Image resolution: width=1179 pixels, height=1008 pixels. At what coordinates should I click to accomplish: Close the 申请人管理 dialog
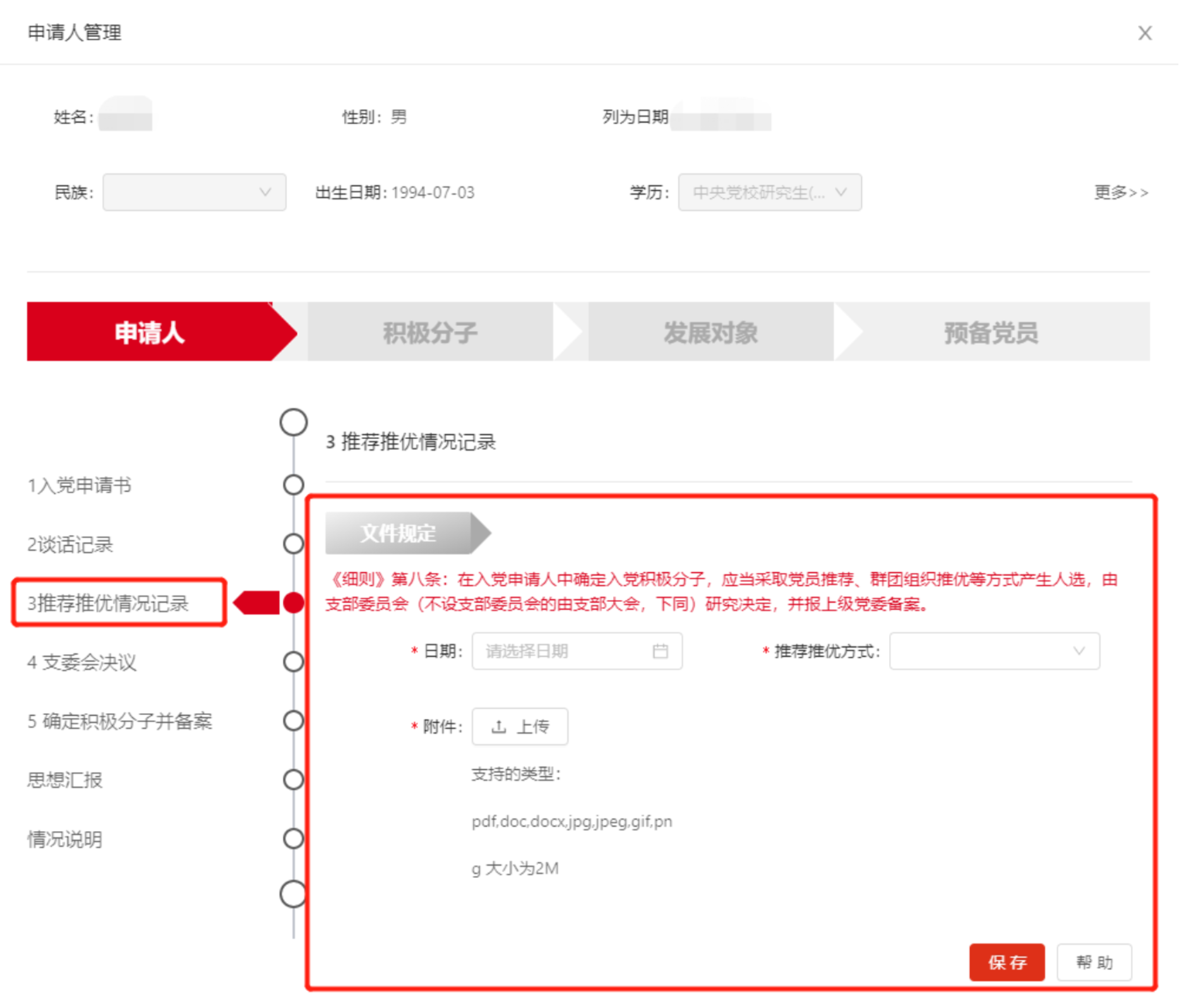pos(1144,33)
